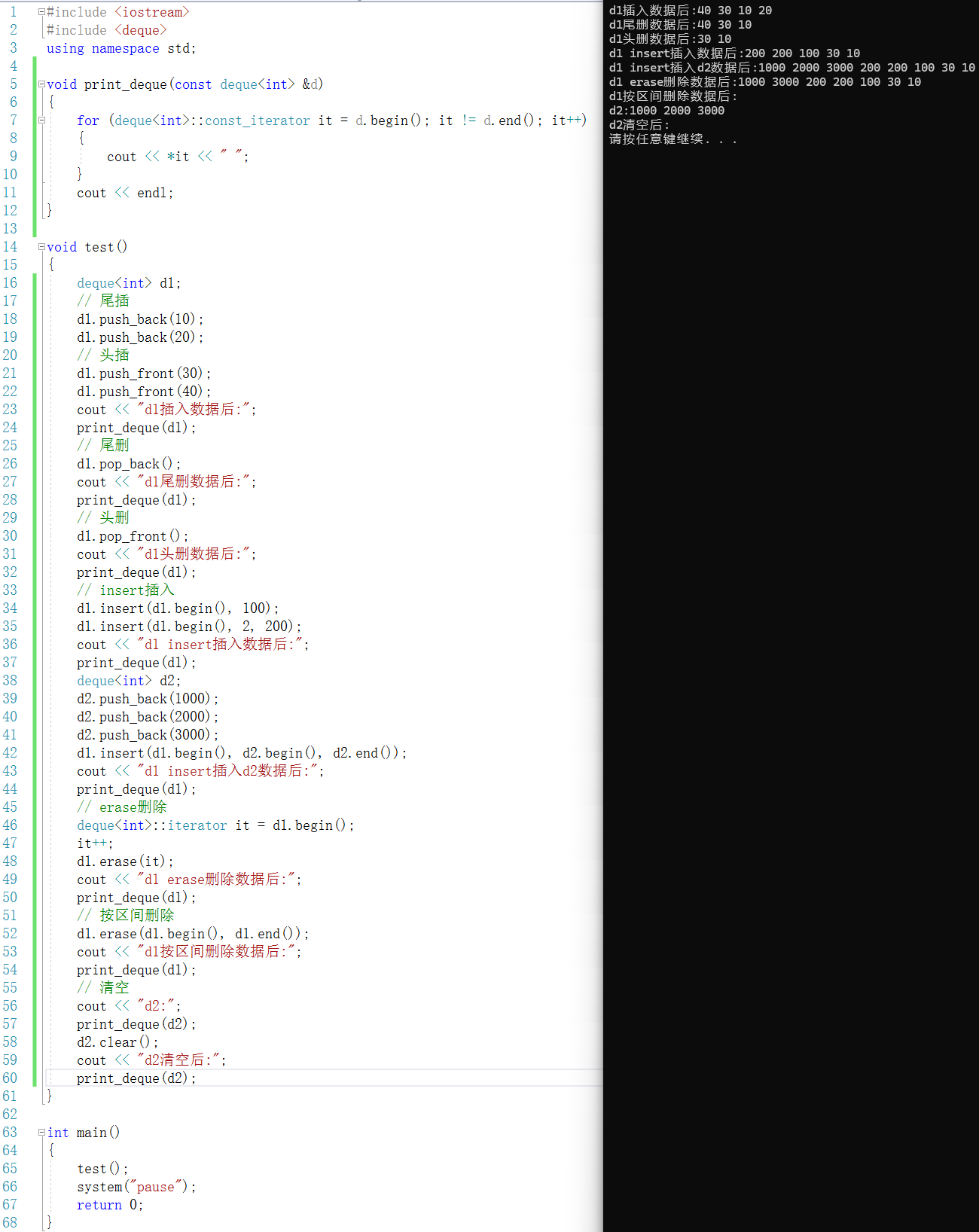Image resolution: width=979 pixels, height=1232 pixels.
Task: Click line number 24 in the gutter
Action: click(10, 428)
